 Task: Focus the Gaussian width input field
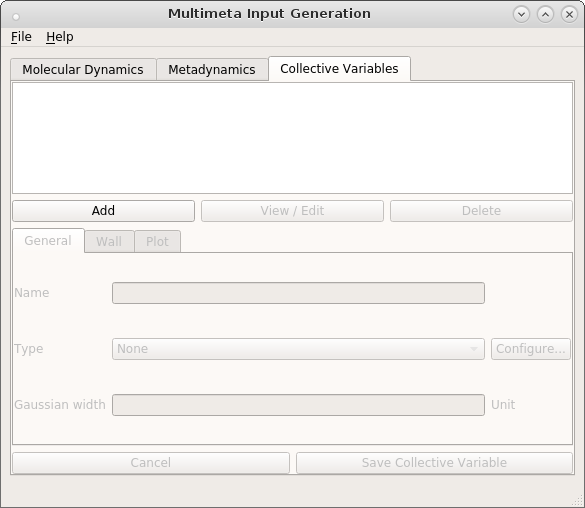[x=298, y=405]
